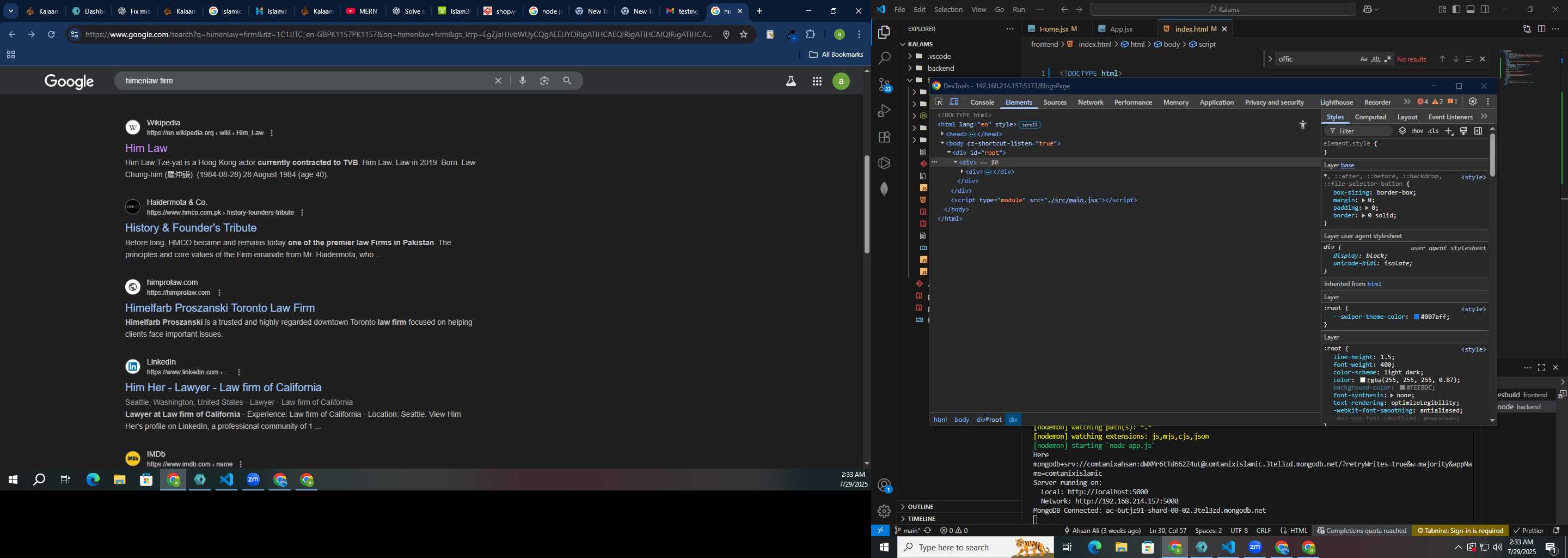Open background-color #FEEBDC swatch
Image resolution: width=1568 pixels, height=558 pixels.
tap(1402, 388)
